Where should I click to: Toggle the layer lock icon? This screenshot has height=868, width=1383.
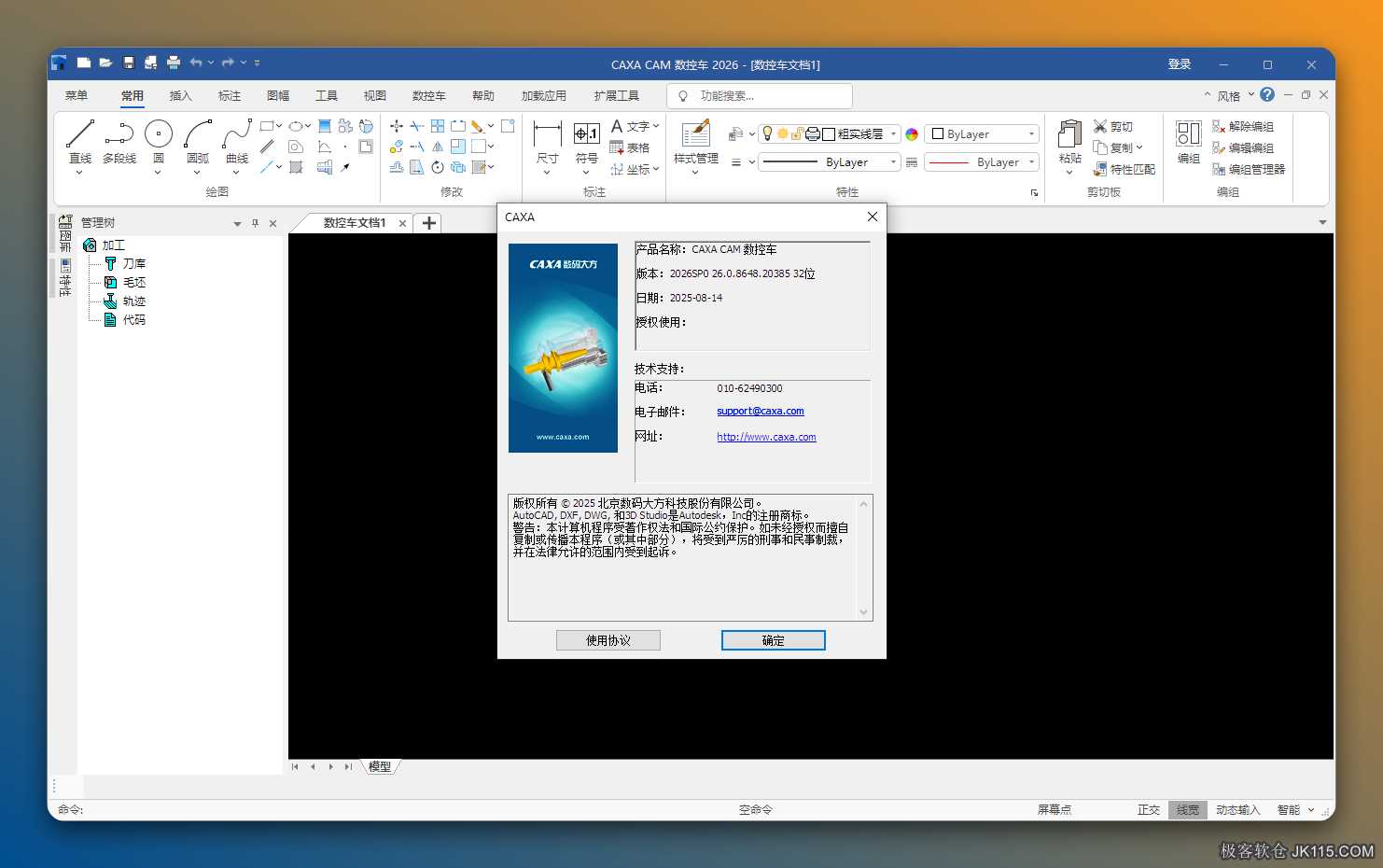click(x=797, y=134)
